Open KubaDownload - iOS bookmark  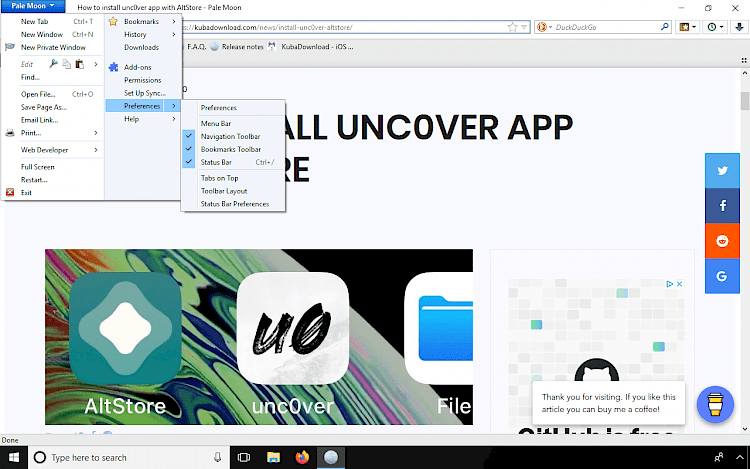tap(311, 47)
